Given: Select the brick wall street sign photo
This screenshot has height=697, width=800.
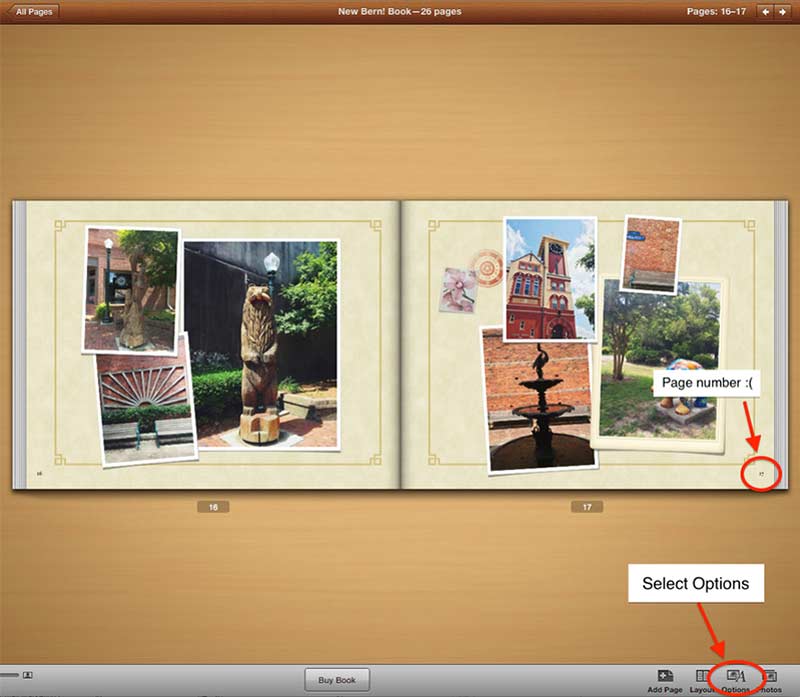Looking at the screenshot, I should 650,253.
